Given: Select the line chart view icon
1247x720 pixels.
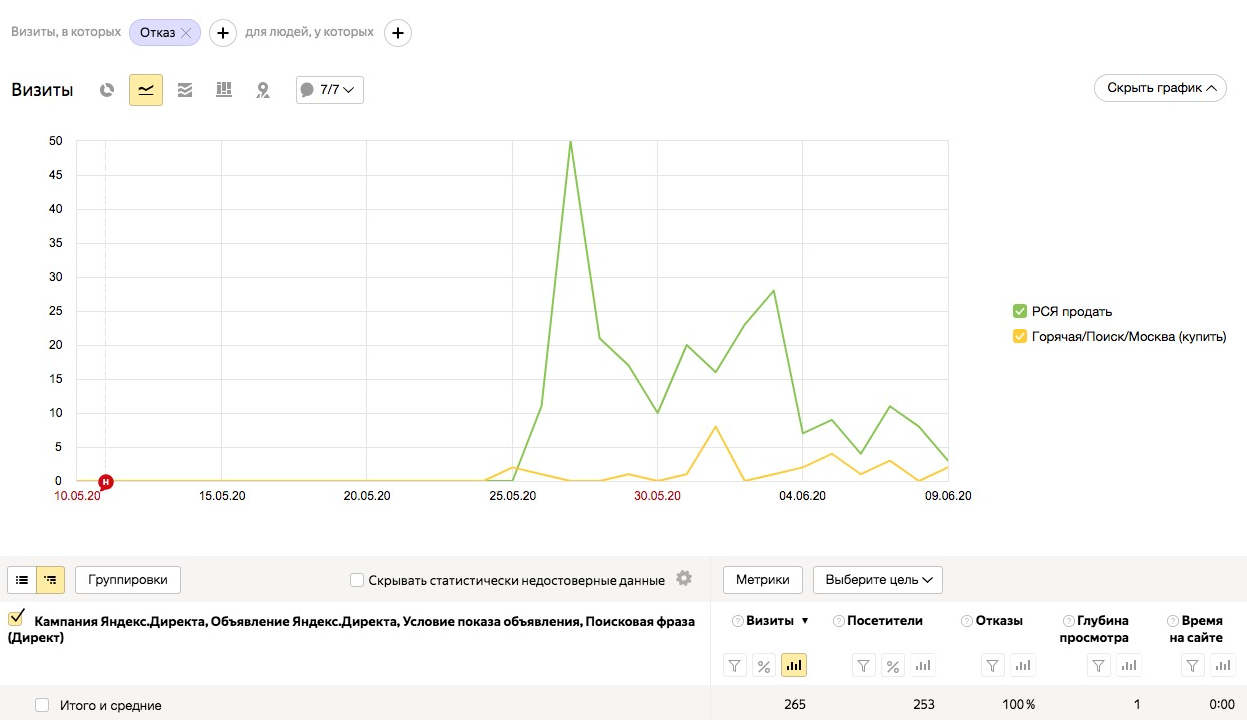Looking at the screenshot, I should [146, 90].
